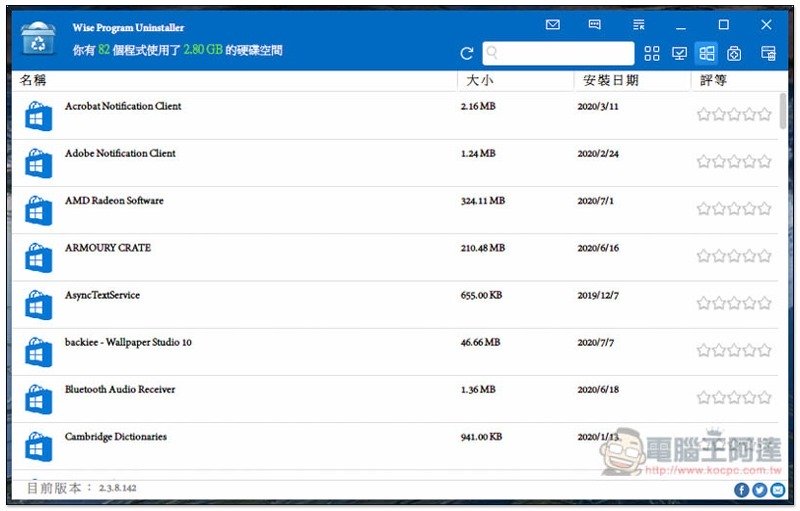Open the email share icon in footer
The height and width of the screenshot is (511, 800).
[778, 490]
